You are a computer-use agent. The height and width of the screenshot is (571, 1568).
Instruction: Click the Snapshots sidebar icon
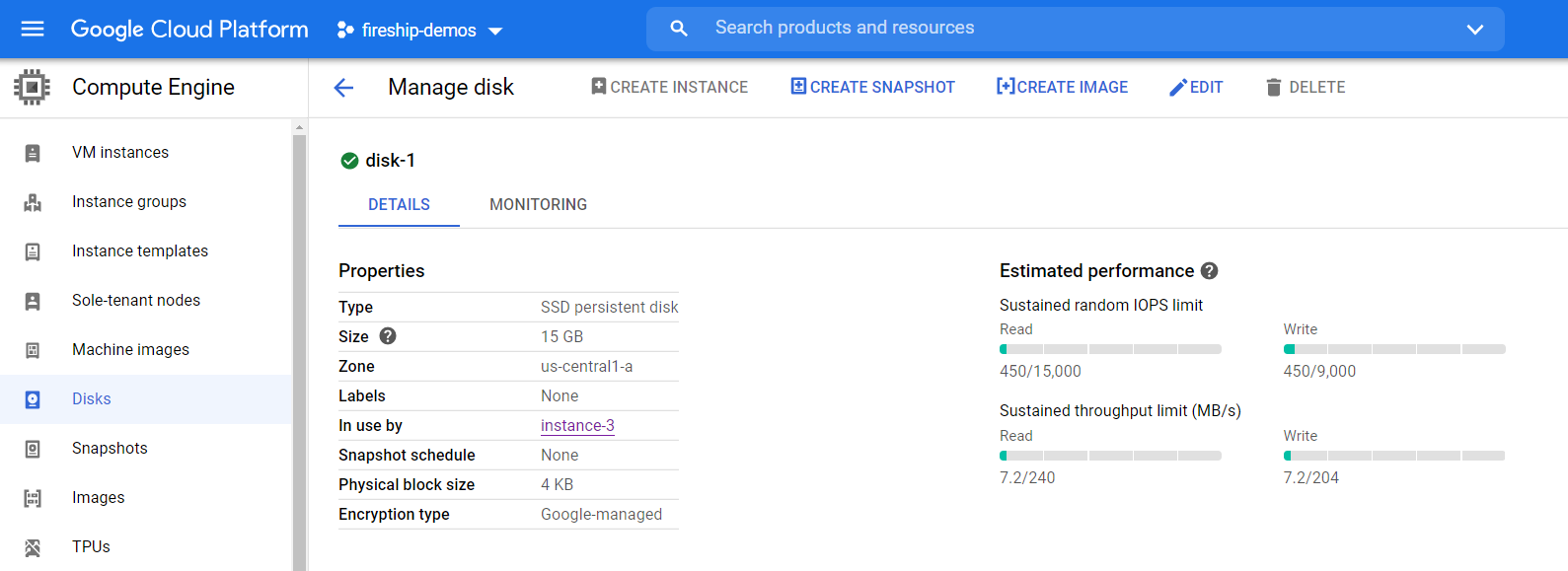pyautogui.click(x=33, y=449)
